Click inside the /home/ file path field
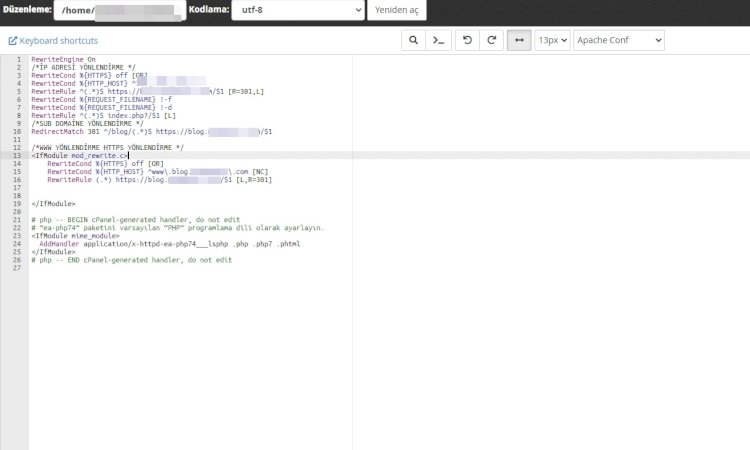The height and width of the screenshot is (450, 750). point(120,10)
